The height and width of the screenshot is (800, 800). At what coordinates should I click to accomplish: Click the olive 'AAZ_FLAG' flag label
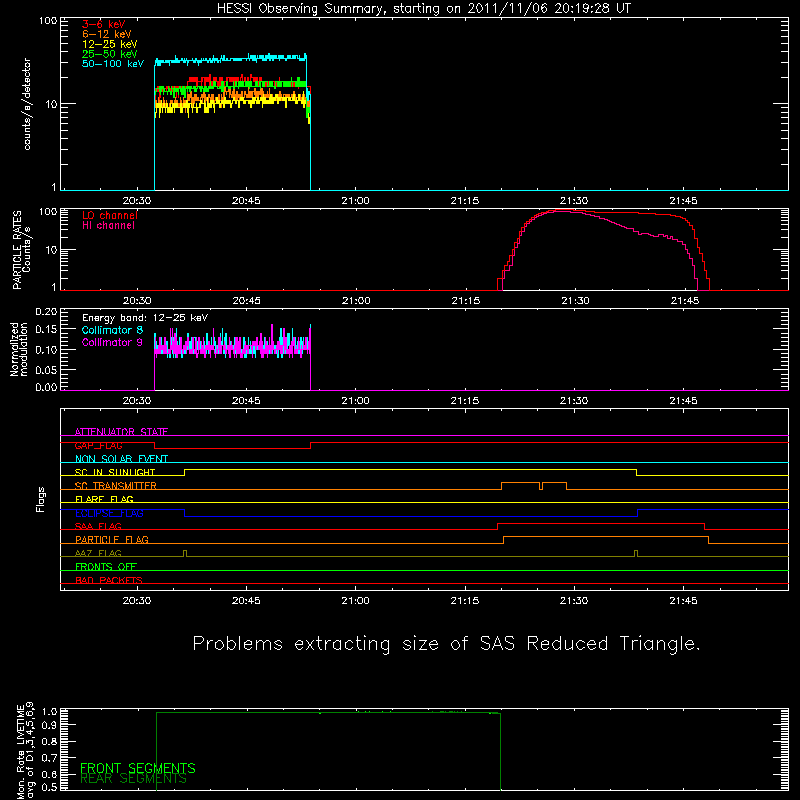coord(98,553)
